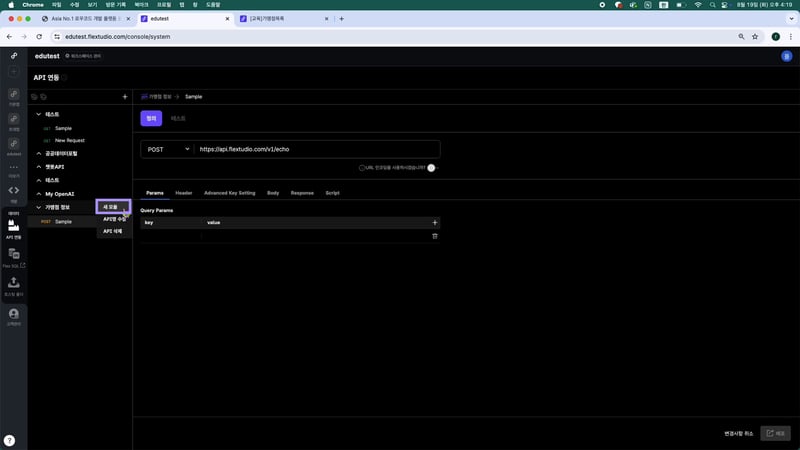Click the purple 정의 button
Viewport: 800px width, 450px height.
(151, 118)
